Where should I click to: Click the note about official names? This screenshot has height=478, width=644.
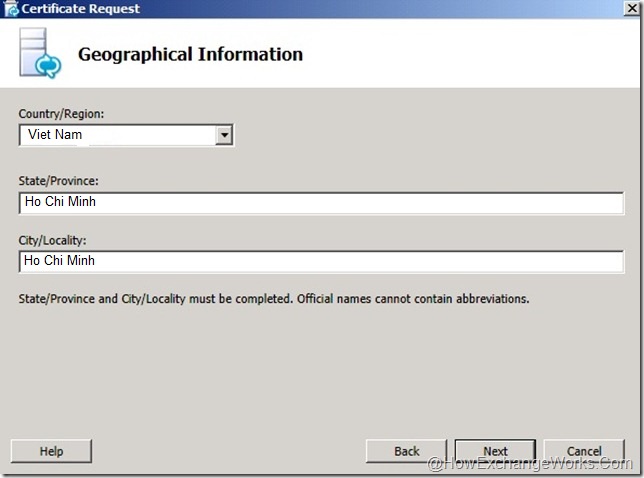(x=273, y=298)
